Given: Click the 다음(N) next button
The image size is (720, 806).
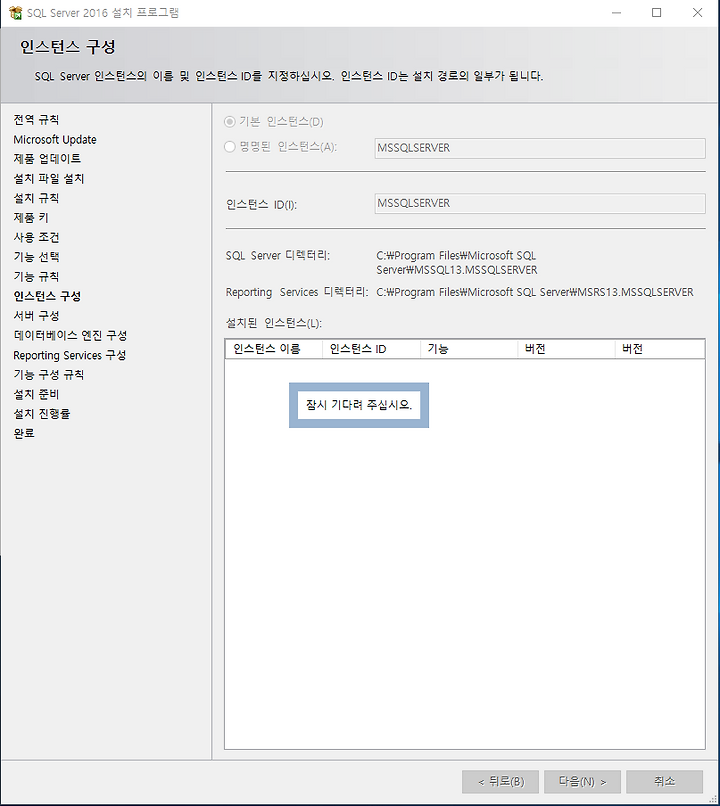Looking at the screenshot, I should (x=582, y=781).
